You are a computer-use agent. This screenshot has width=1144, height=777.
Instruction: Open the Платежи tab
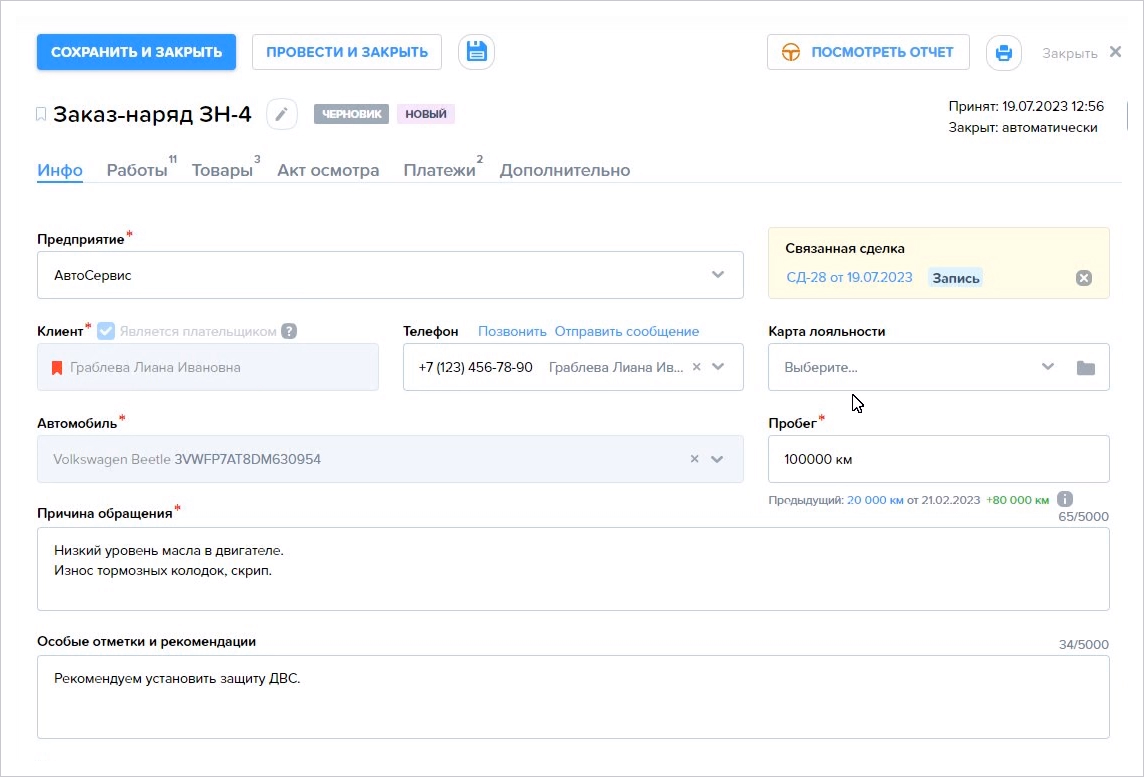click(x=439, y=170)
